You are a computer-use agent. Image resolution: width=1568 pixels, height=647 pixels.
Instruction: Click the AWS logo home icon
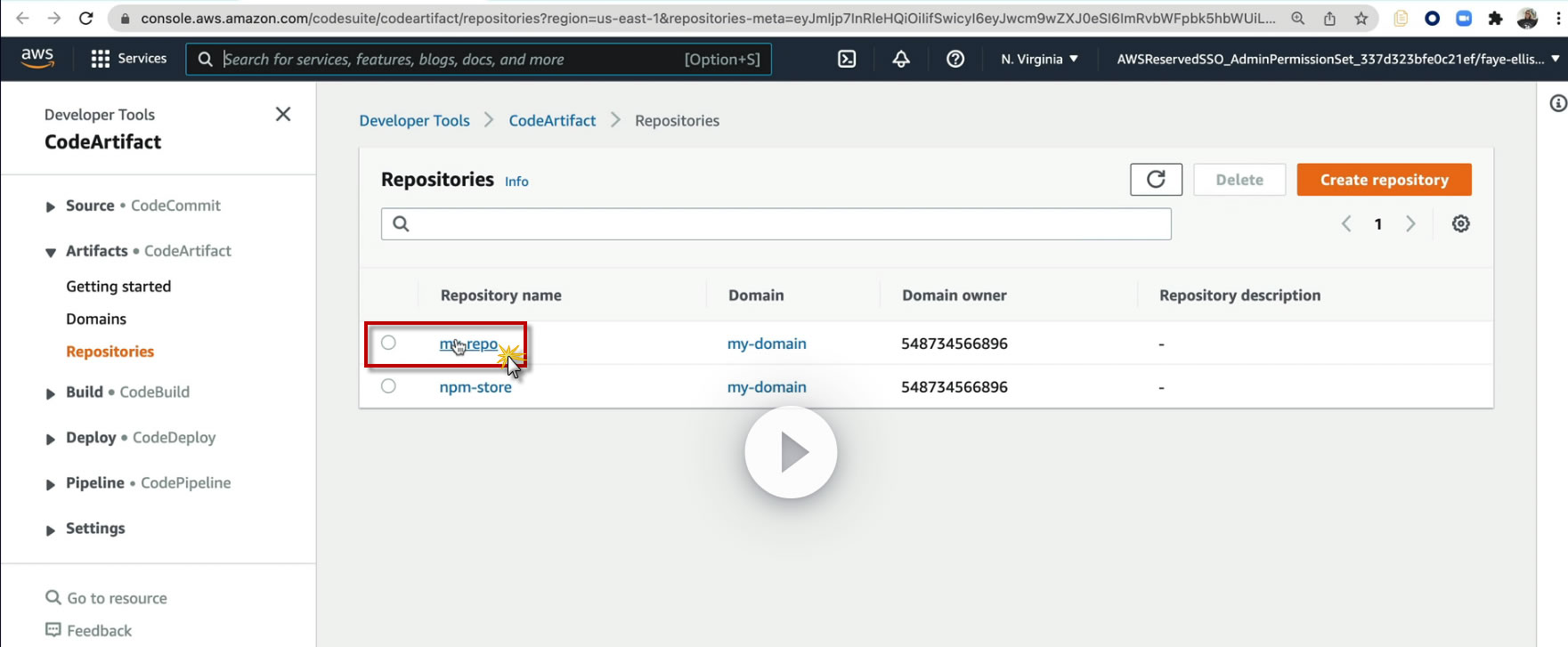point(37,58)
